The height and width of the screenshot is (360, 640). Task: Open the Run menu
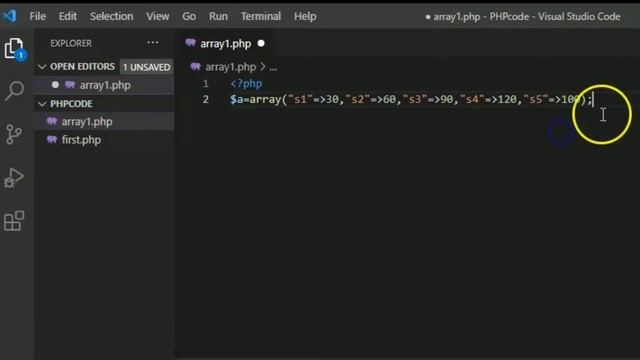[x=218, y=16]
